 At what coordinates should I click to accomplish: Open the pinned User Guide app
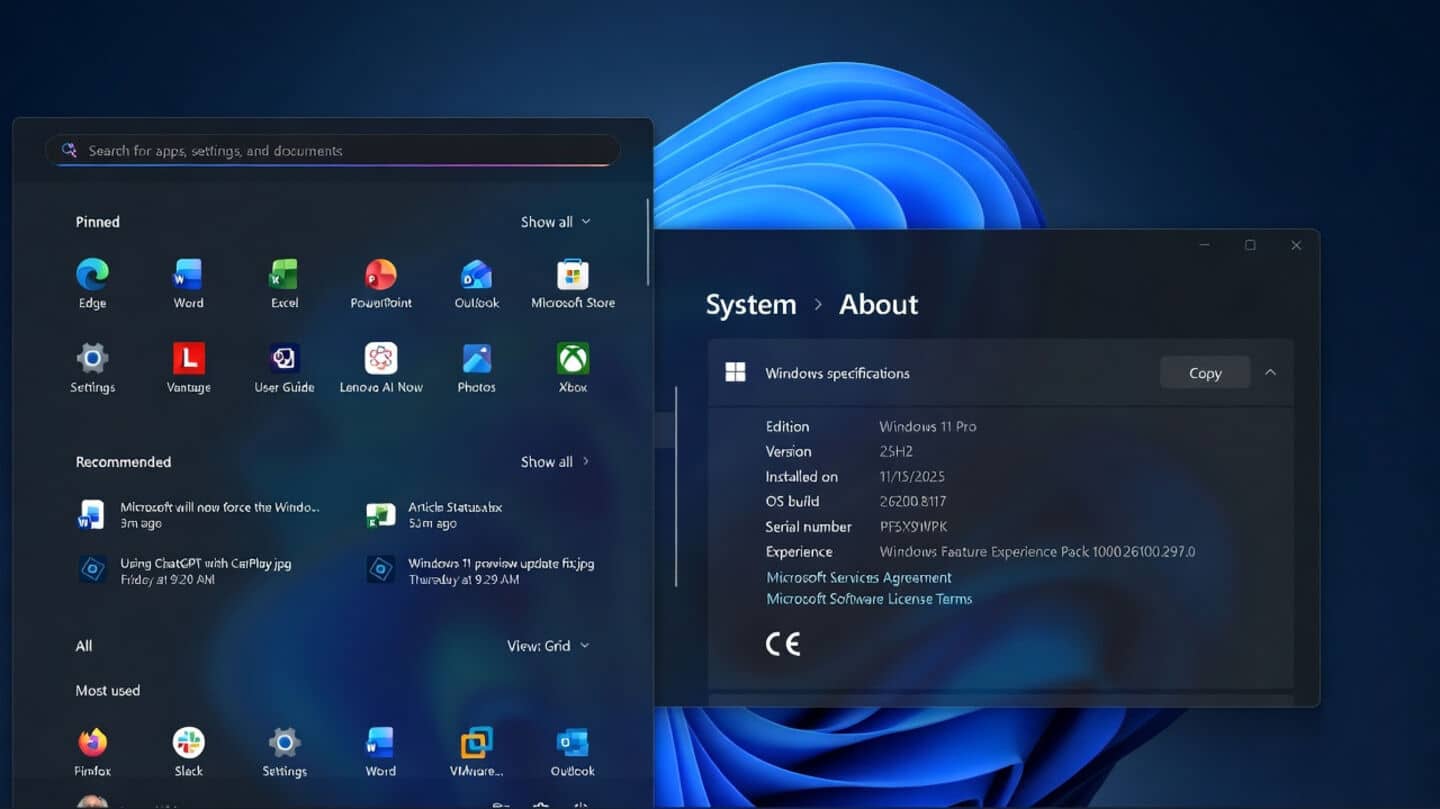[x=284, y=368]
